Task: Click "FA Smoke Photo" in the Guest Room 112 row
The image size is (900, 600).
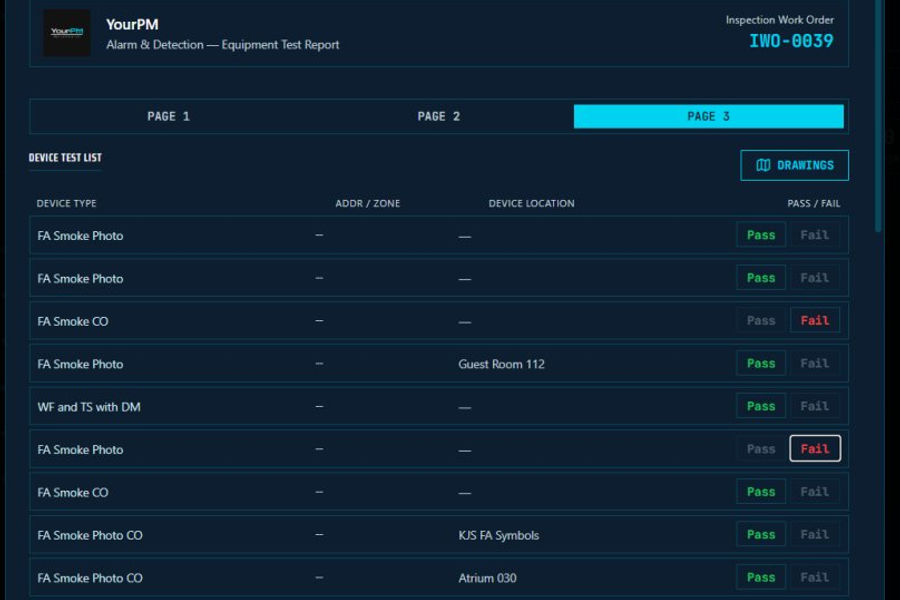Action: click(80, 364)
